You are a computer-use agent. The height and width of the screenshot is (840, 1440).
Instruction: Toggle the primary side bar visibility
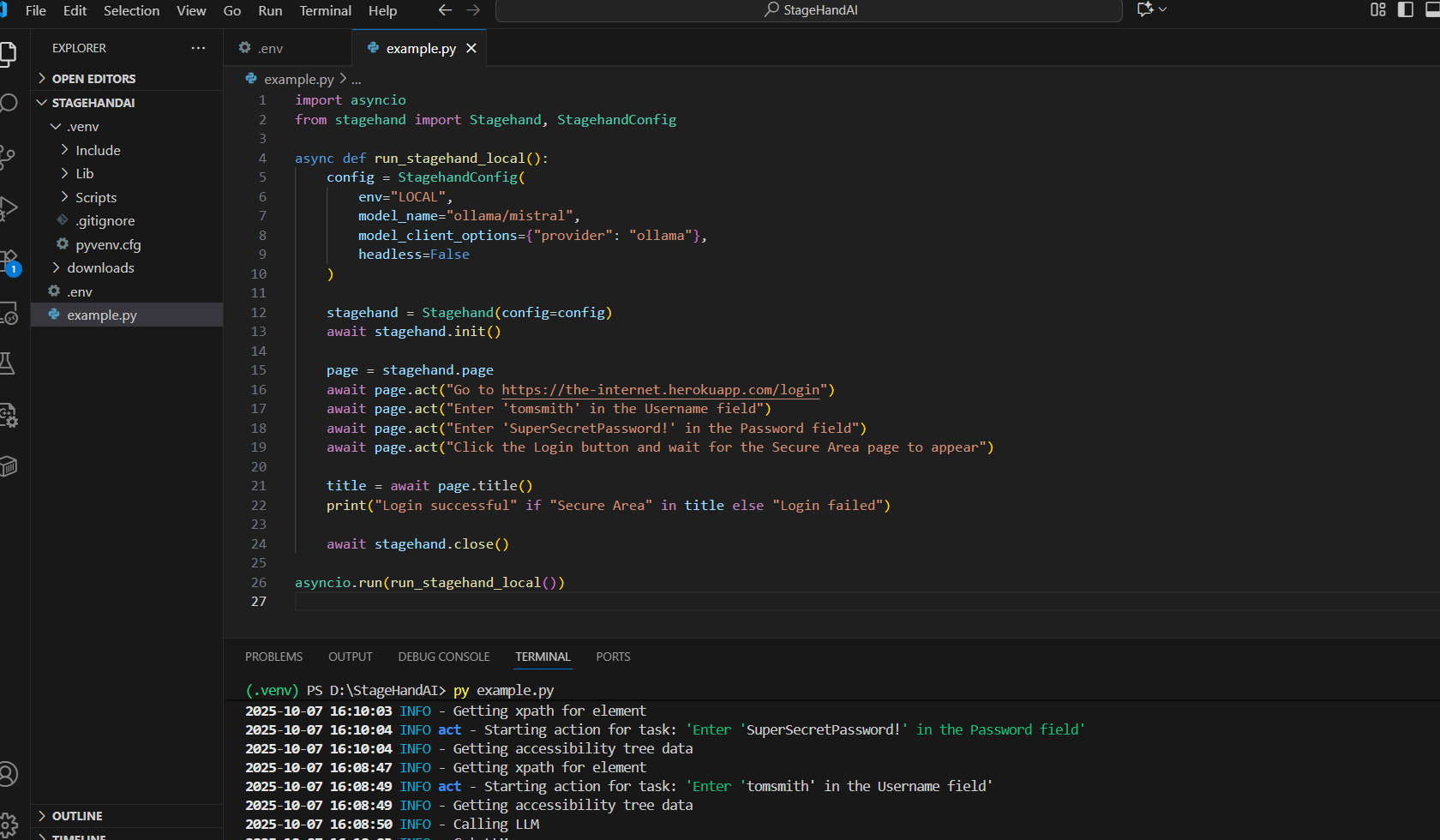click(1406, 9)
